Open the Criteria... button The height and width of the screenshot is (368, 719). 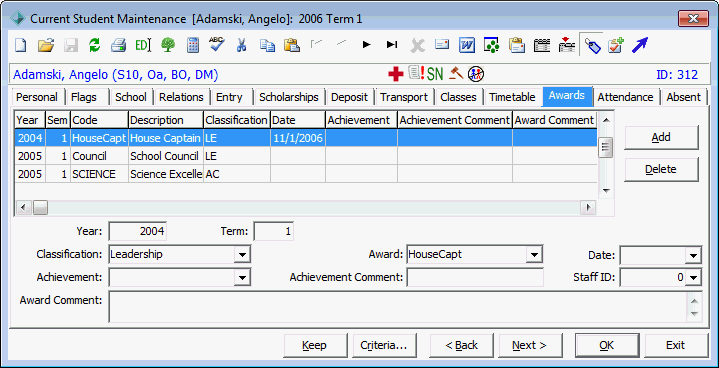(384, 346)
